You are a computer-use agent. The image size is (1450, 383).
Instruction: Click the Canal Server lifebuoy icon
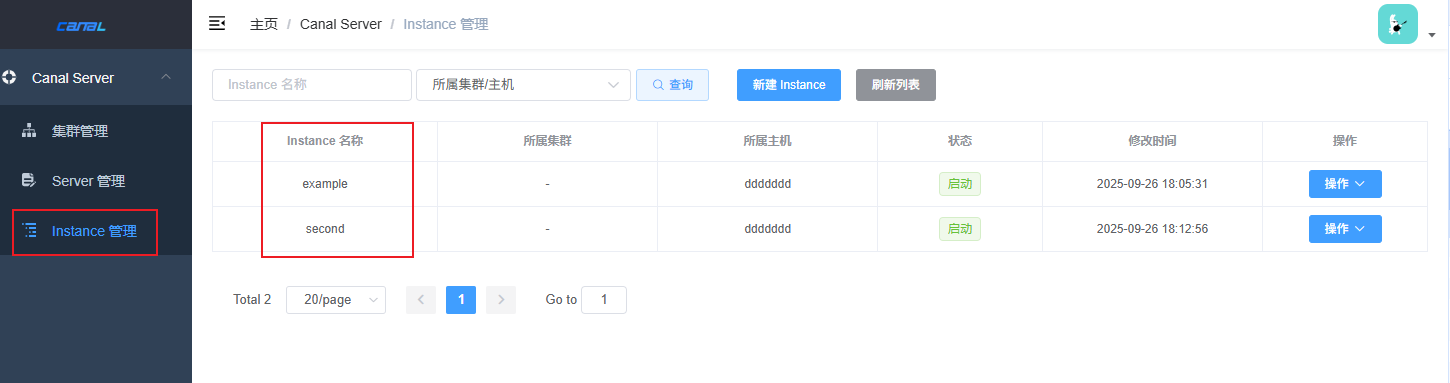(x=10, y=77)
